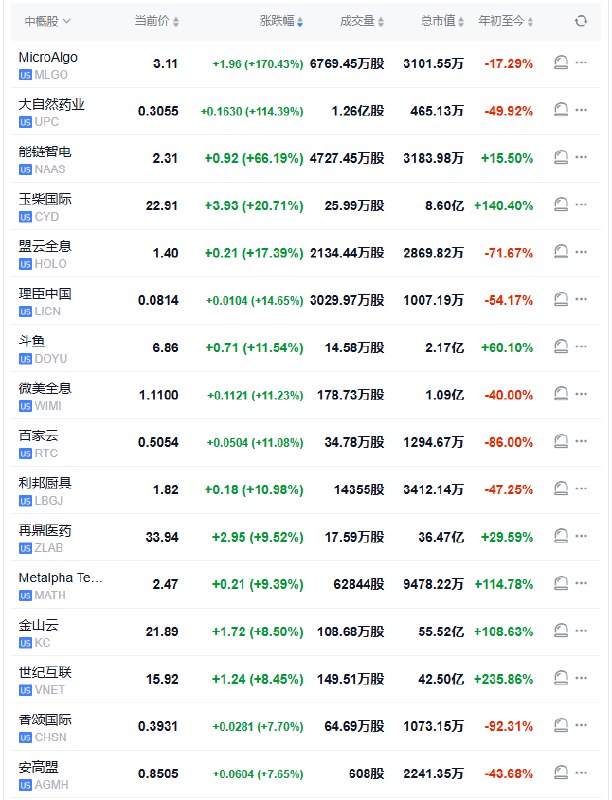The image size is (612, 800).
Task: Open more options for 再鼎医药
Action: (x=581, y=536)
